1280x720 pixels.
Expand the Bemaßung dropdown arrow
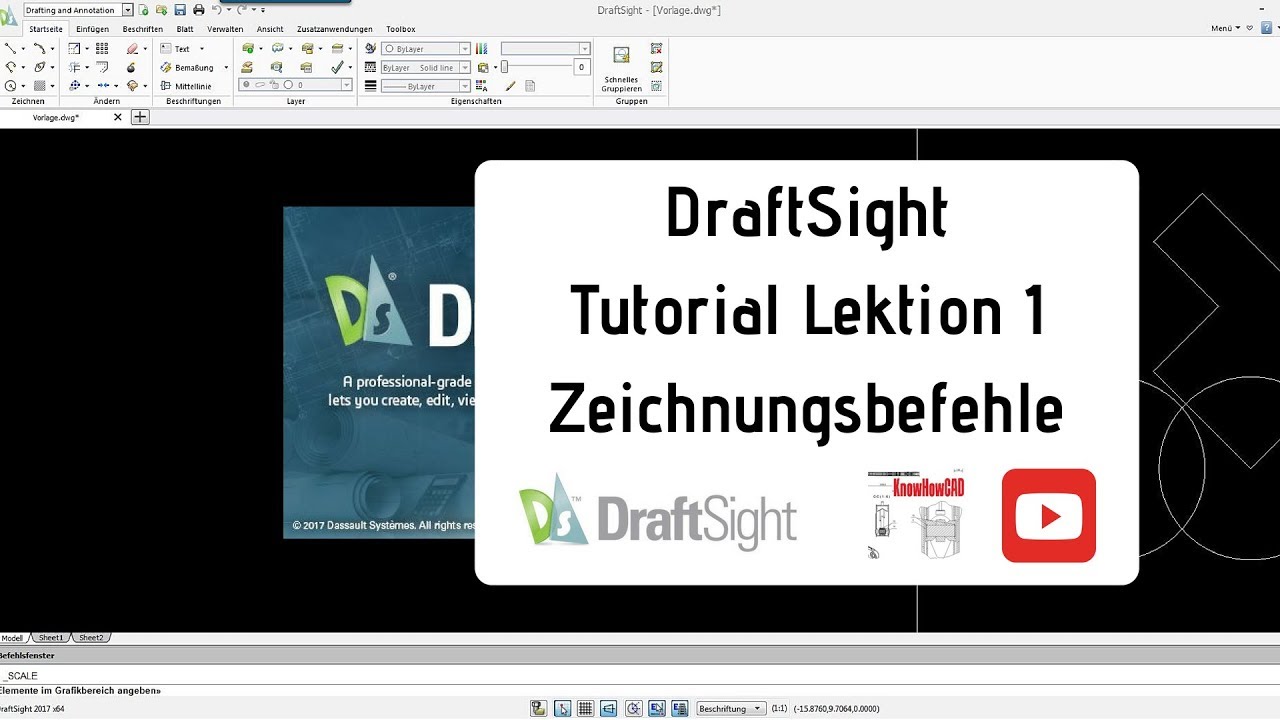tap(226, 67)
